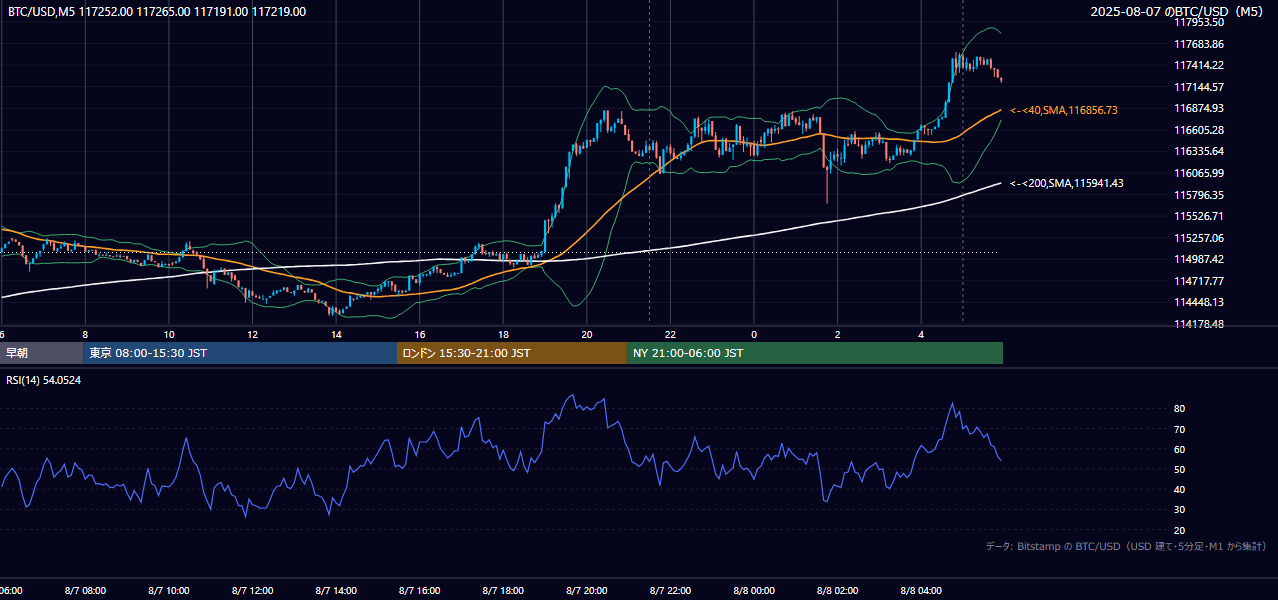Click the RSI axis level 40
Screen dimensions: 1278x600
pyautogui.click(x=1179, y=489)
